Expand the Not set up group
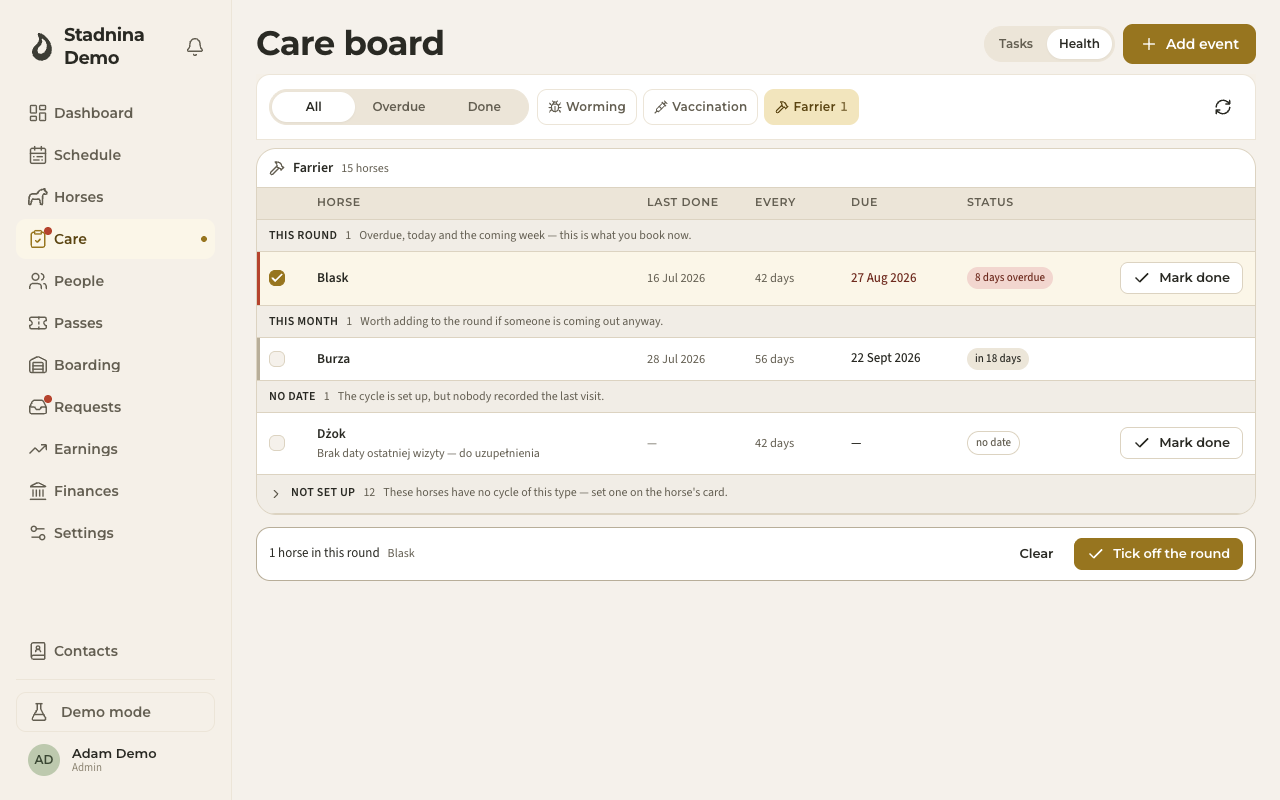This screenshot has width=1280, height=800. pyautogui.click(x=276, y=493)
